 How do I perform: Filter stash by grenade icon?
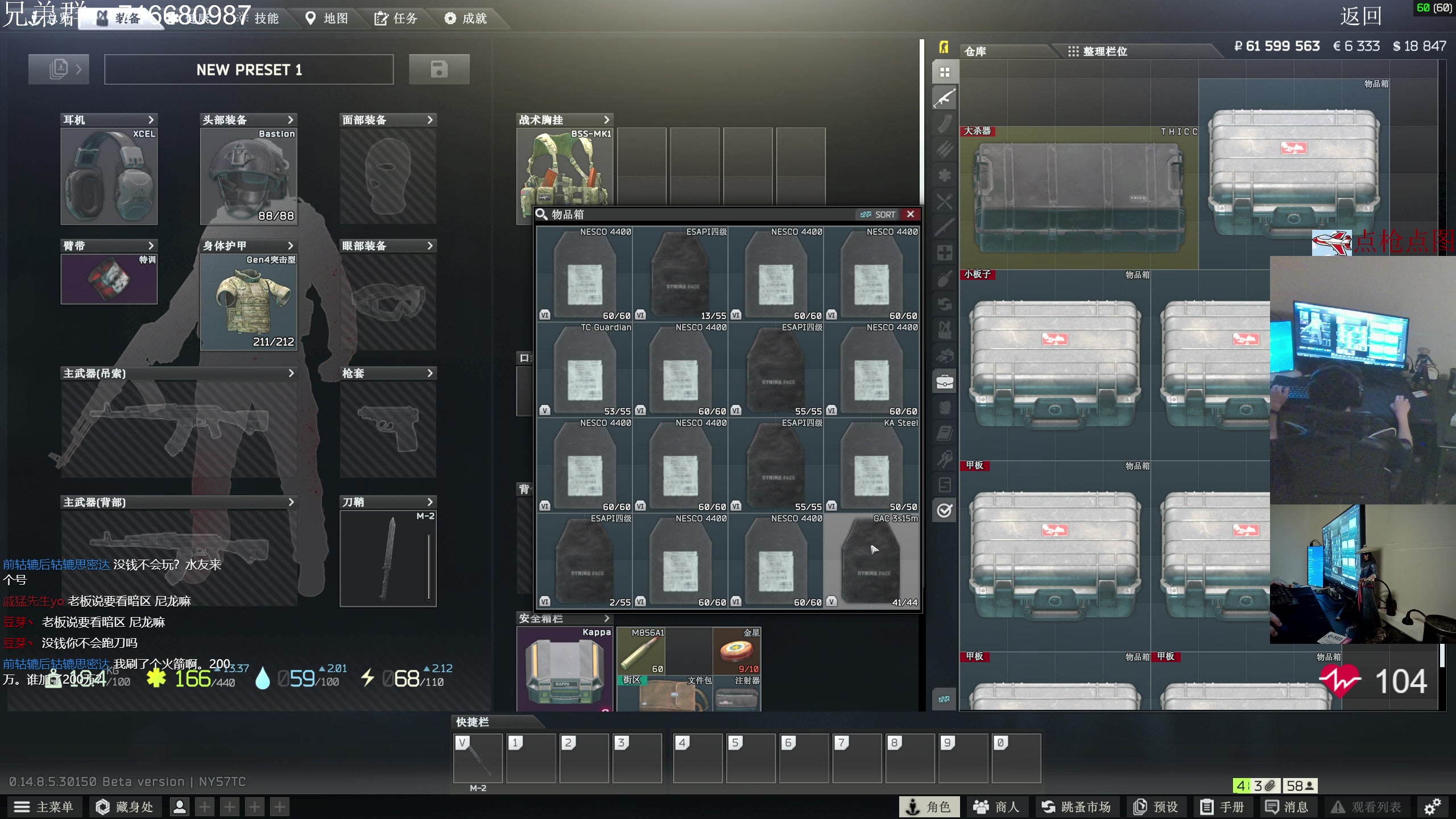[945, 279]
